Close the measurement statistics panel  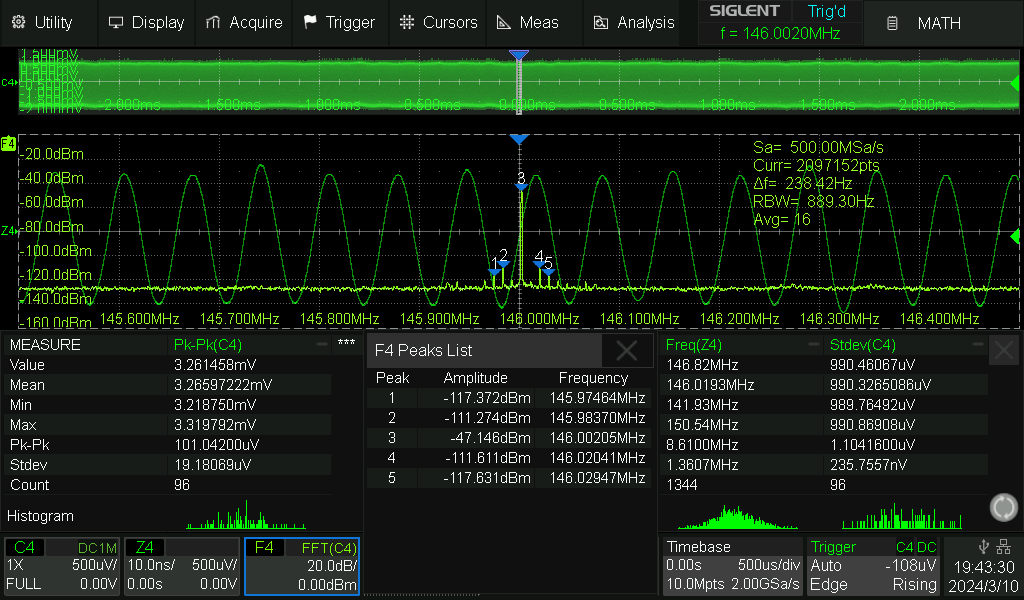point(1003,350)
